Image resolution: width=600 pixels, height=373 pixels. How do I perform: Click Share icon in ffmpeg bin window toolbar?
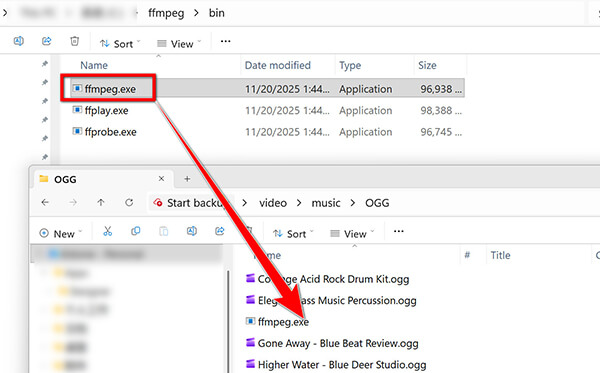click(x=46, y=41)
